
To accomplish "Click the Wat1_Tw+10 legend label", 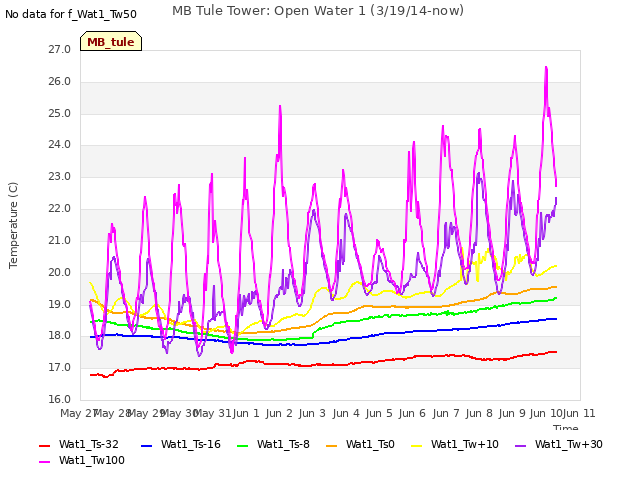I will tap(465, 444).
